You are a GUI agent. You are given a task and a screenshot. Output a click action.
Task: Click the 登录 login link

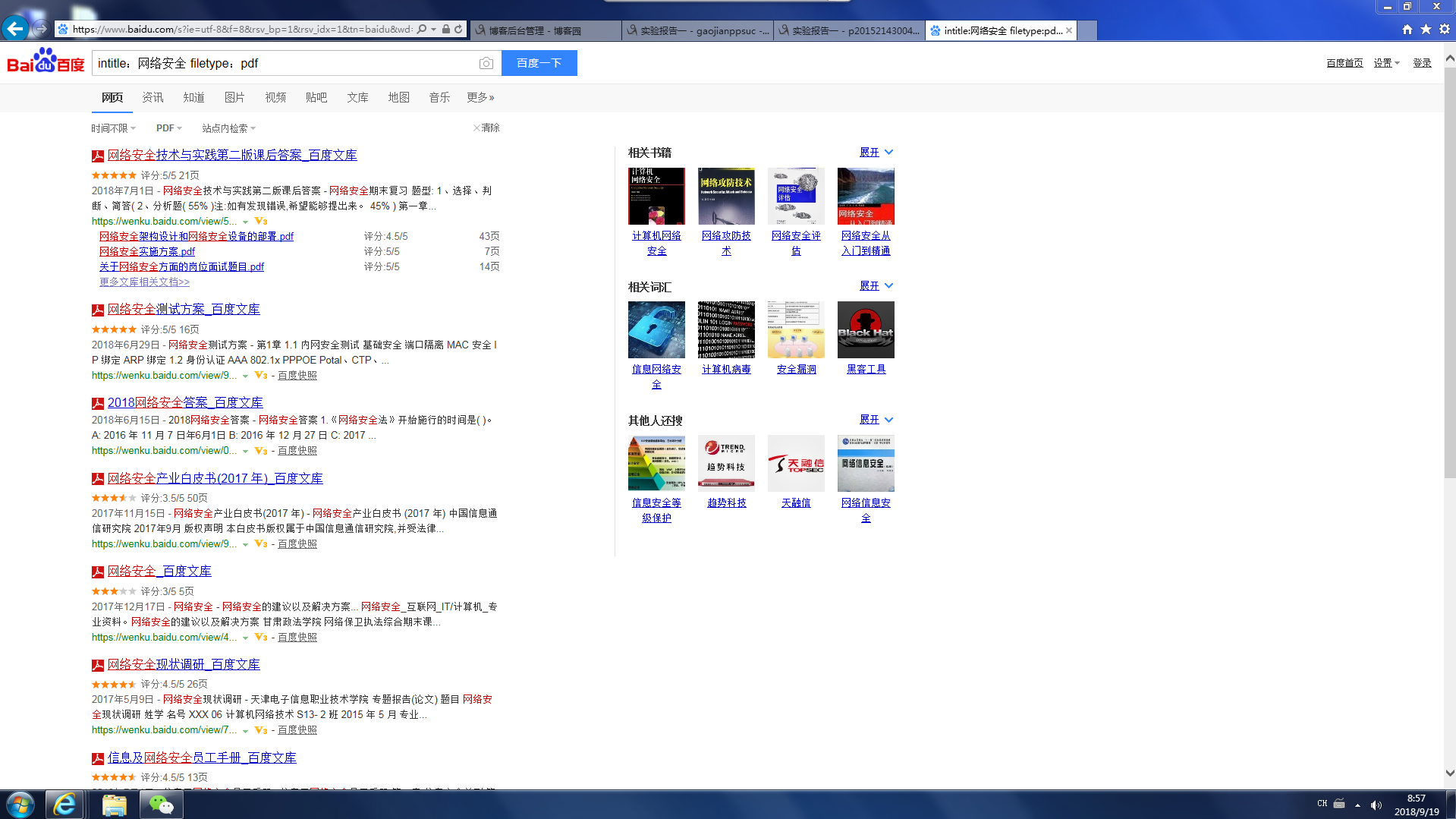(x=1422, y=63)
